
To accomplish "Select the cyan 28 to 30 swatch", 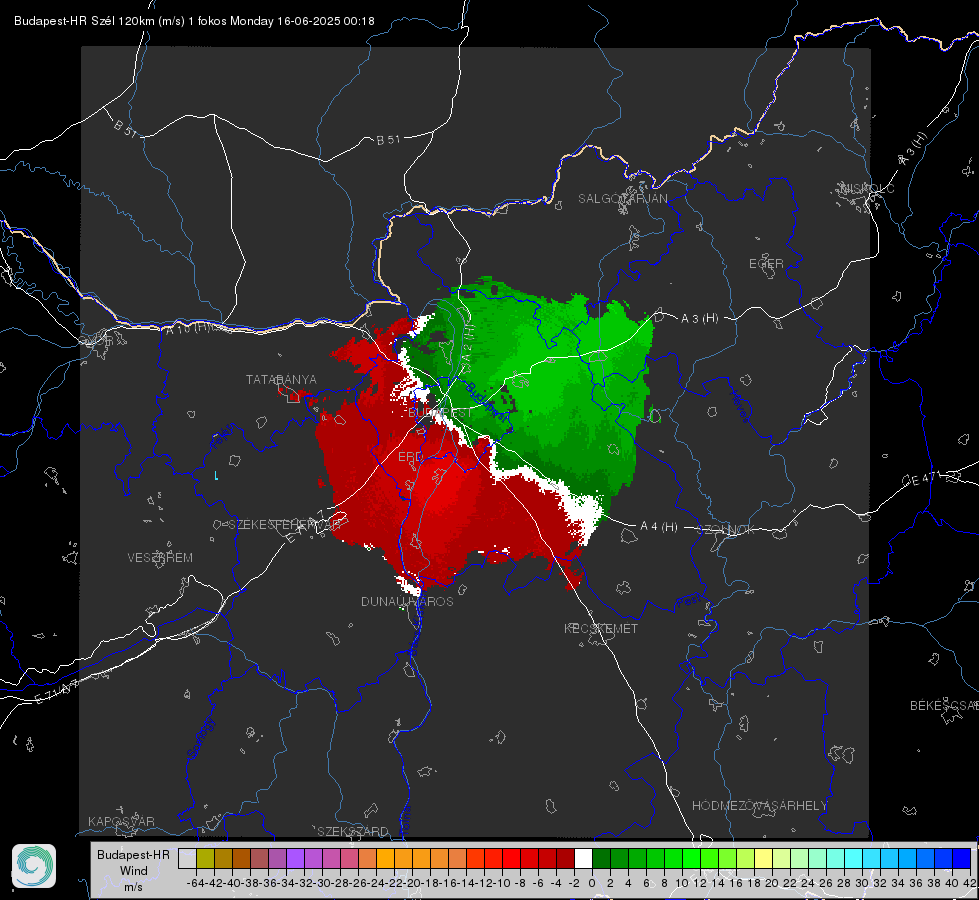I will [854, 858].
